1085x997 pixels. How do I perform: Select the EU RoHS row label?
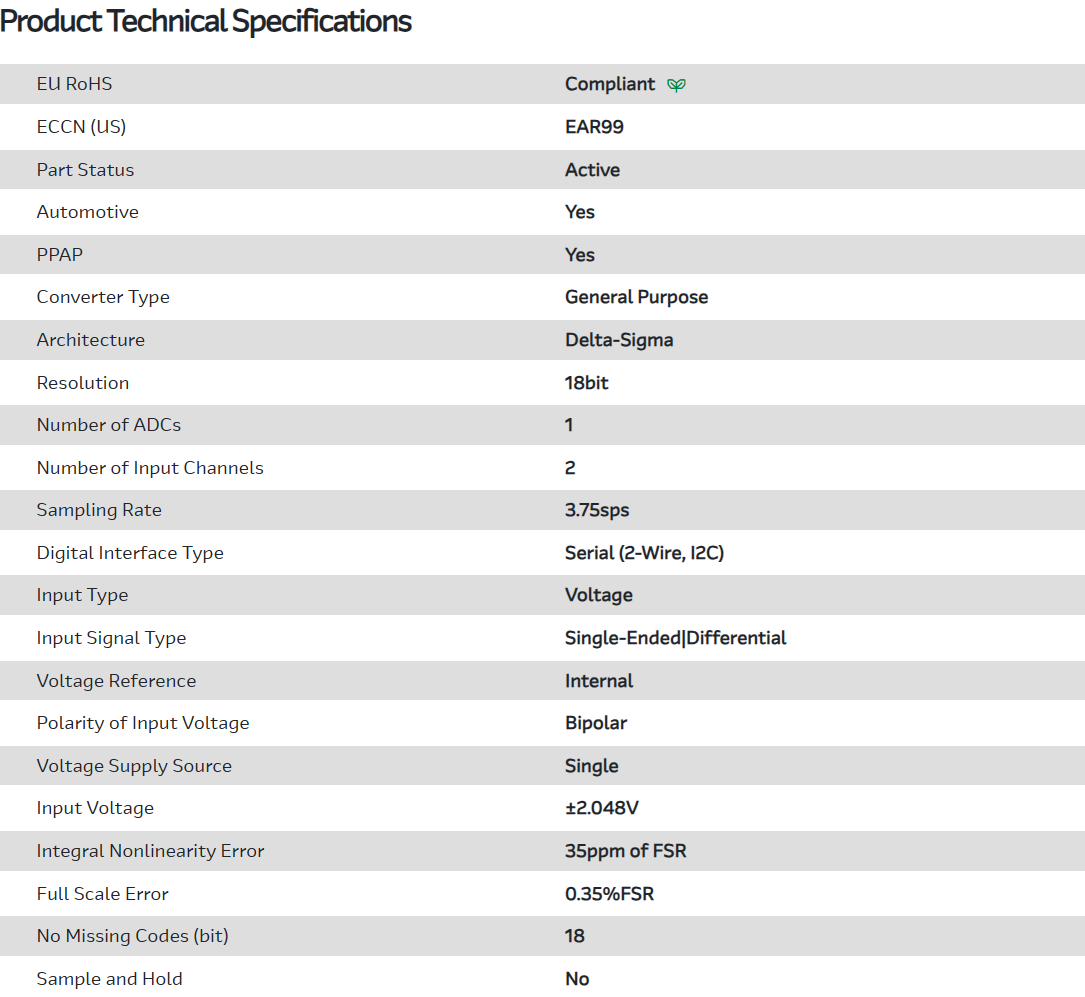click(x=74, y=84)
